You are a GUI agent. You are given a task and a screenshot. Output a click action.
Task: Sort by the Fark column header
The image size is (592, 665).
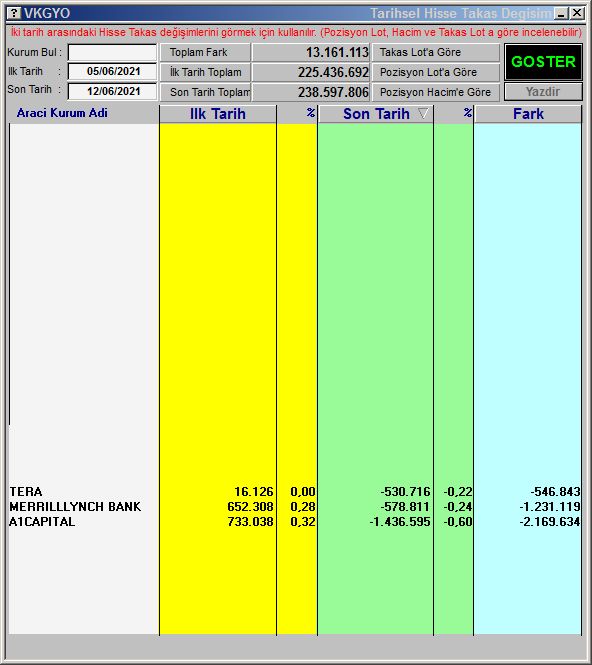tap(528, 114)
